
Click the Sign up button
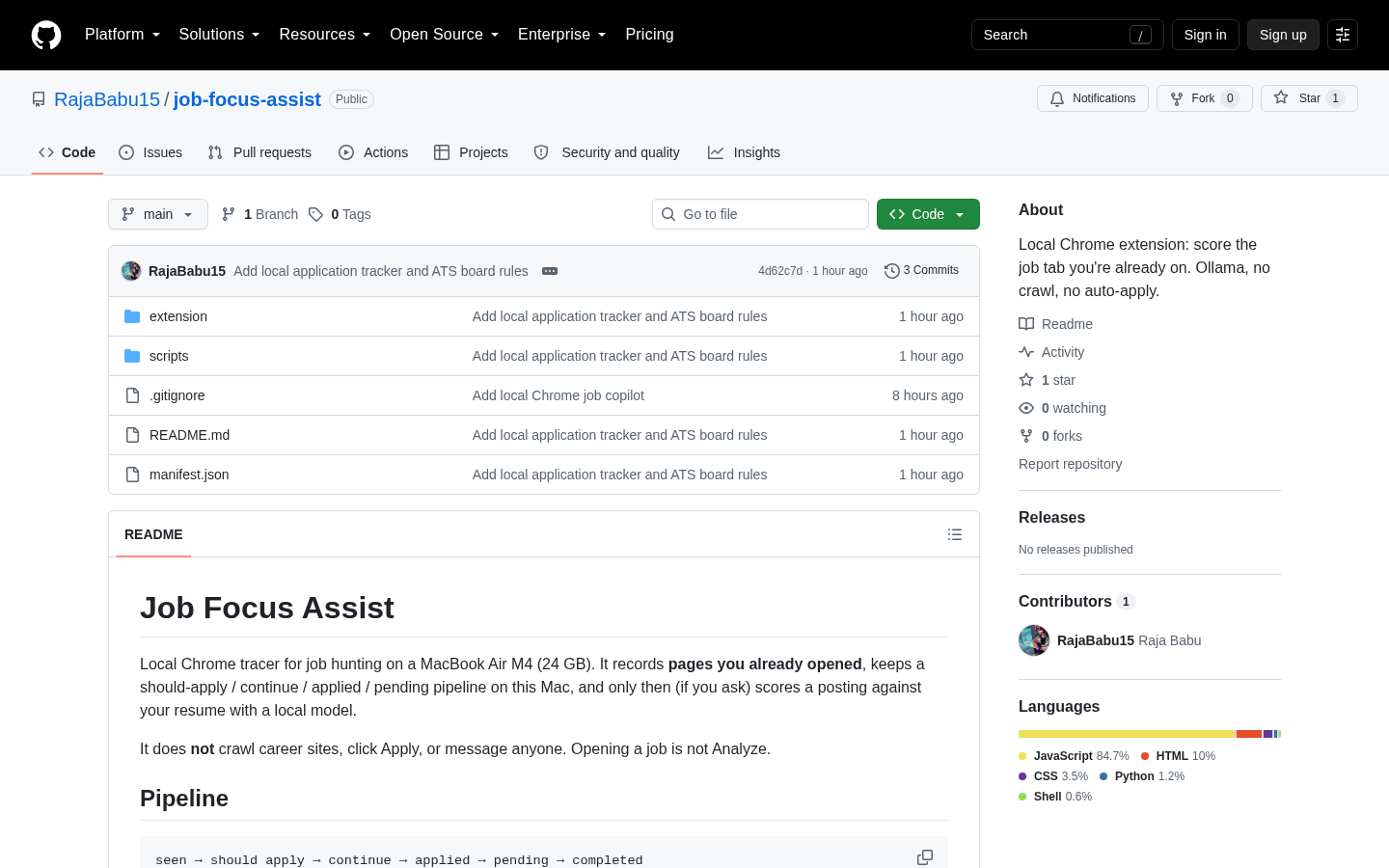coord(1283,35)
